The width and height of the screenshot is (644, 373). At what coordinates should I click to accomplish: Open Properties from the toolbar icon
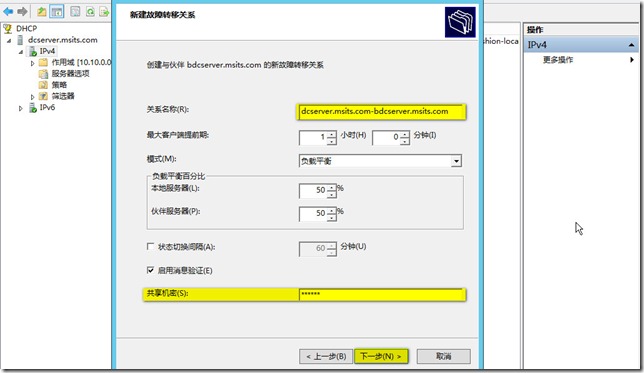[75, 12]
